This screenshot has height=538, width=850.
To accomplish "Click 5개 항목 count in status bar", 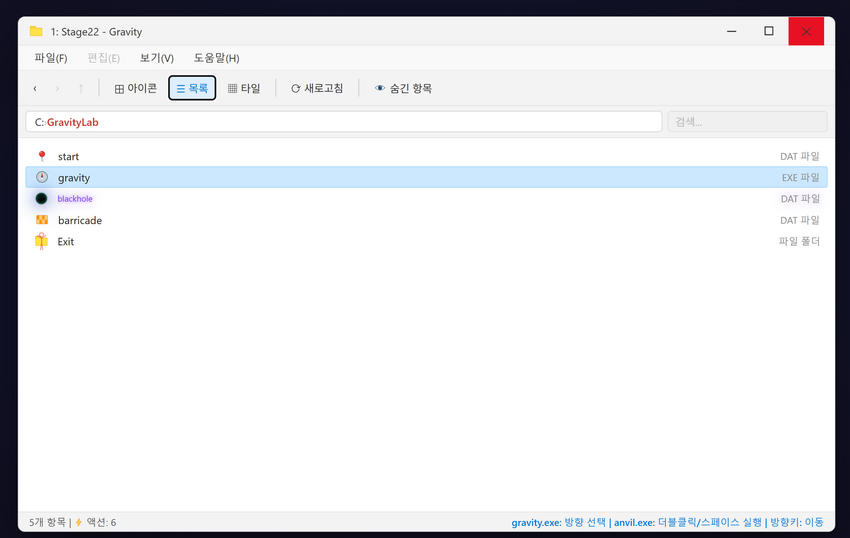I will tap(47, 522).
